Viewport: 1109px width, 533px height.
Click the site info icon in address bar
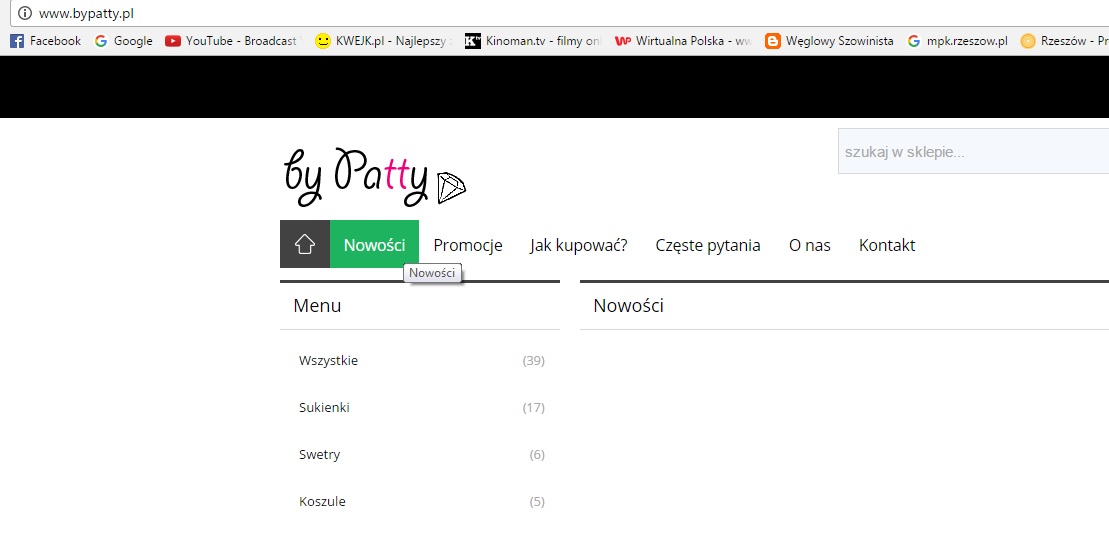click(x=25, y=13)
